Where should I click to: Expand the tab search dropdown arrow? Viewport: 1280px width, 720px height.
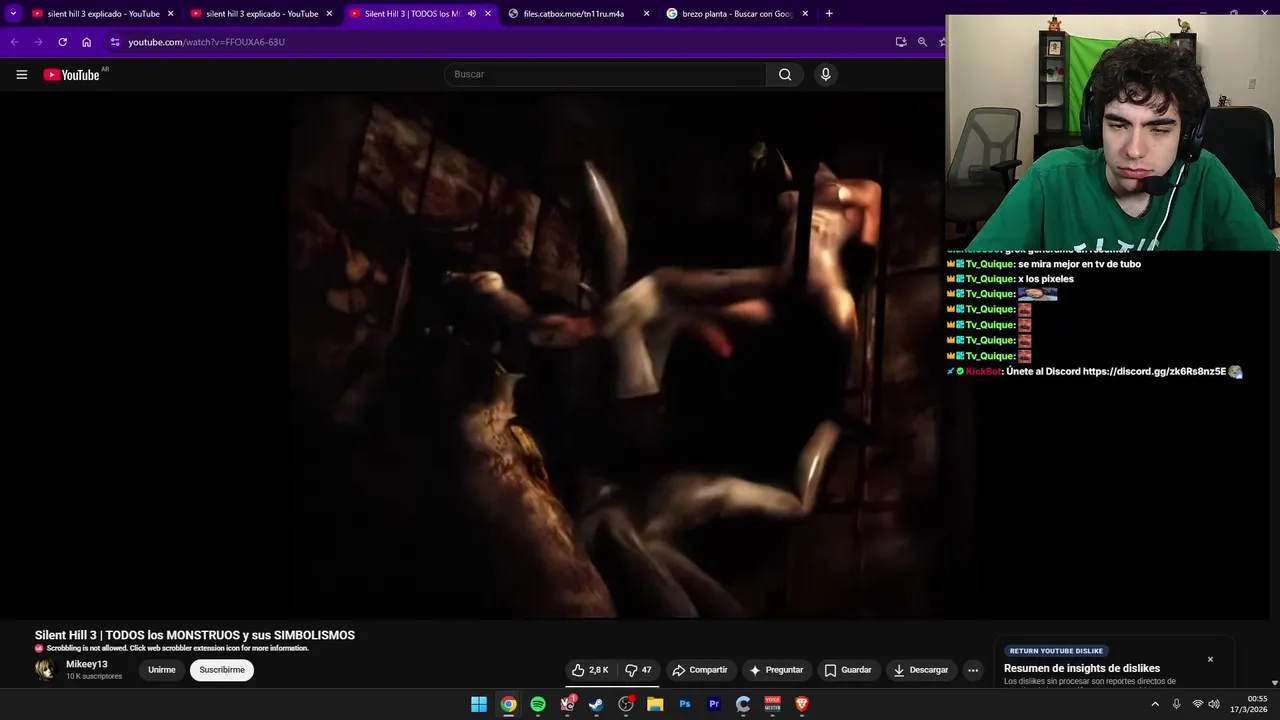(x=13, y=14)
